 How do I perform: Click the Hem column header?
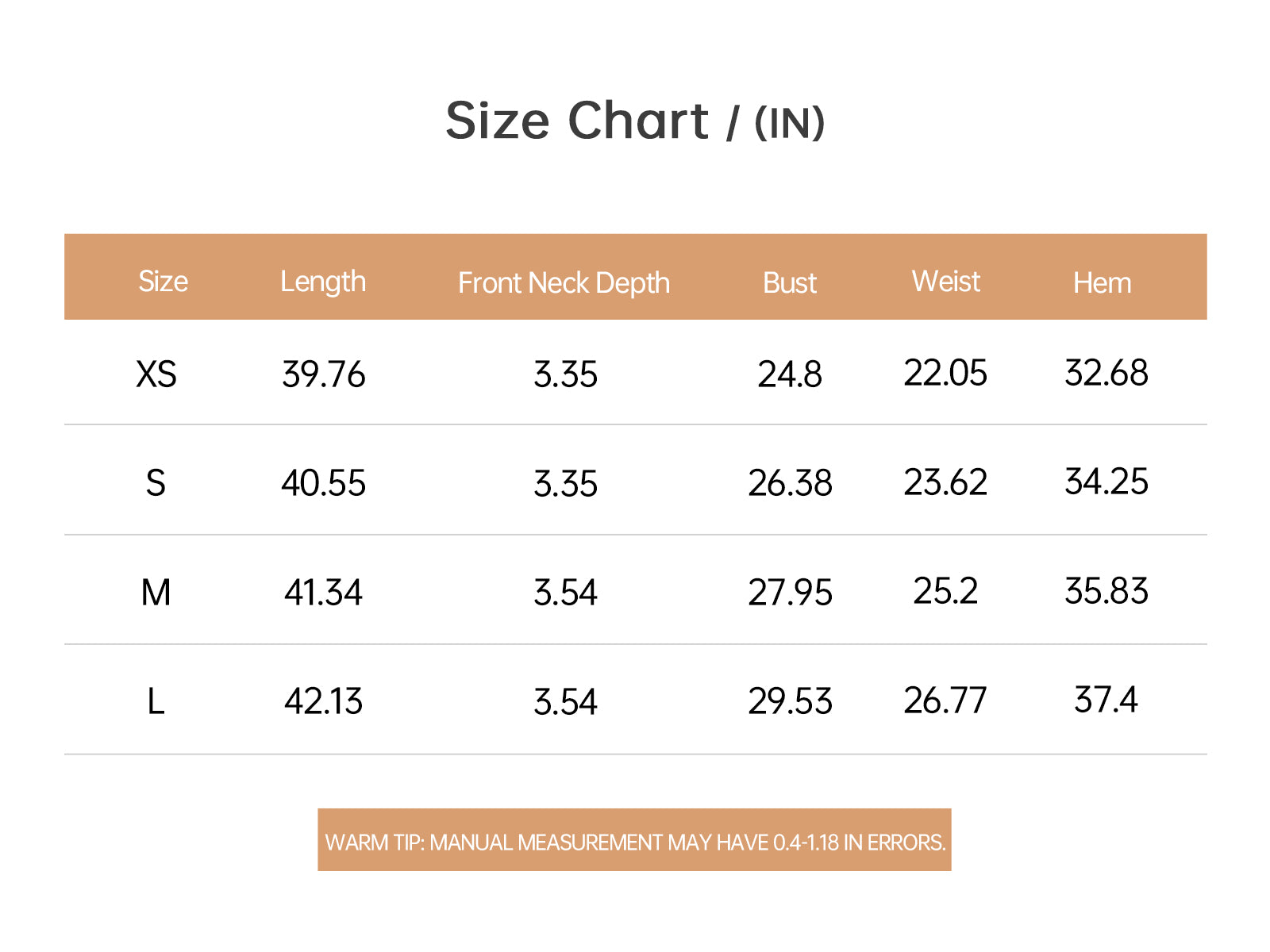pos(1103,282)
